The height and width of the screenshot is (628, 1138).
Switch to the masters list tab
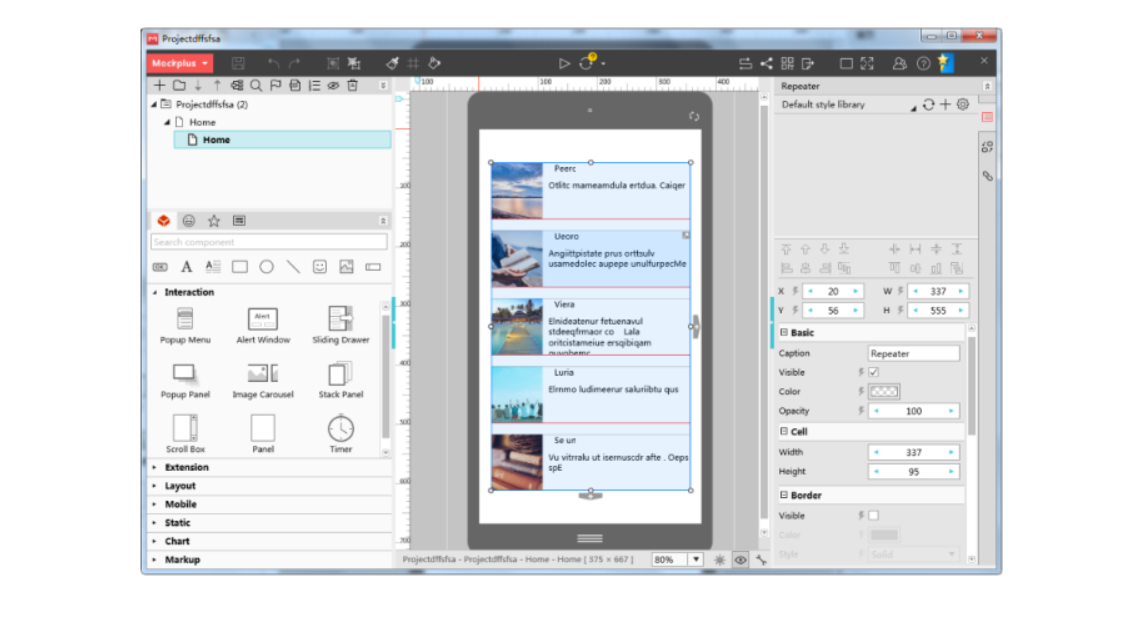(239, 221)
